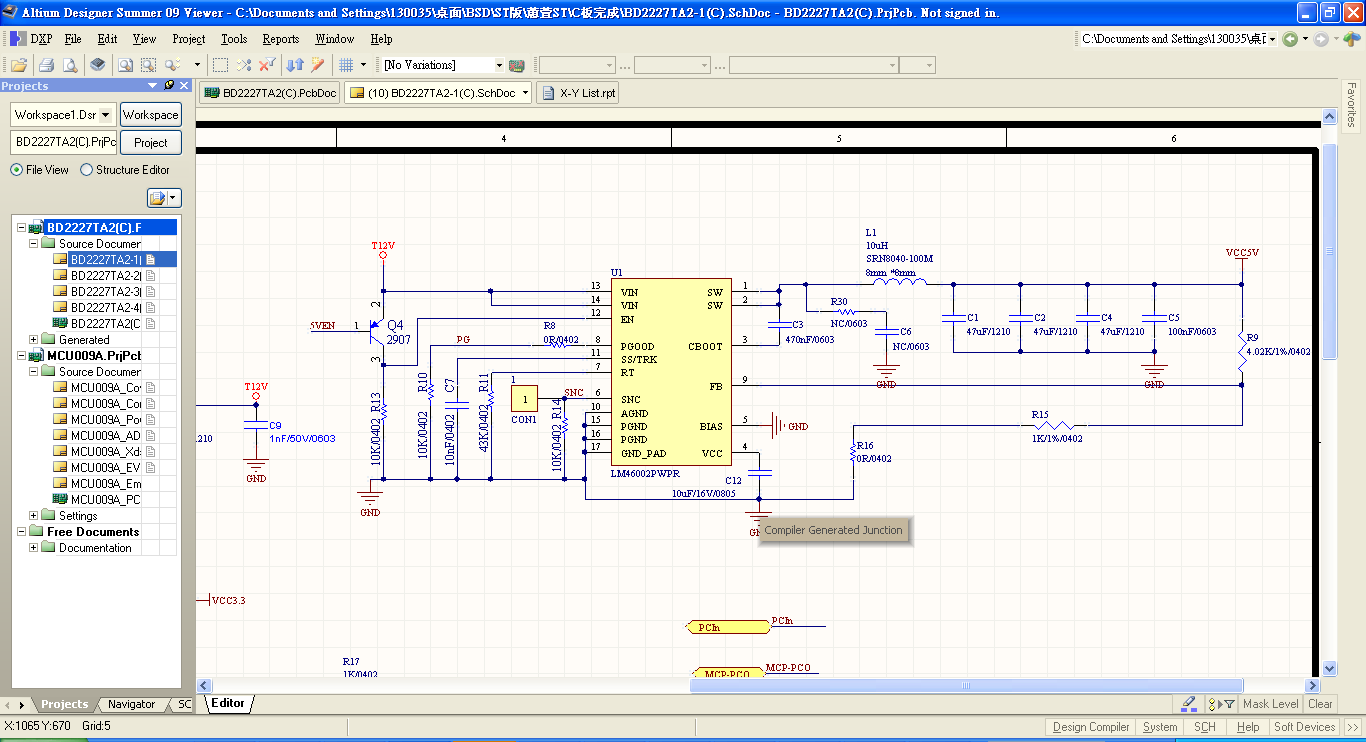Pin the Projects panel
The height and width of the screenshot is (742, 1366).
click(169, 86)
